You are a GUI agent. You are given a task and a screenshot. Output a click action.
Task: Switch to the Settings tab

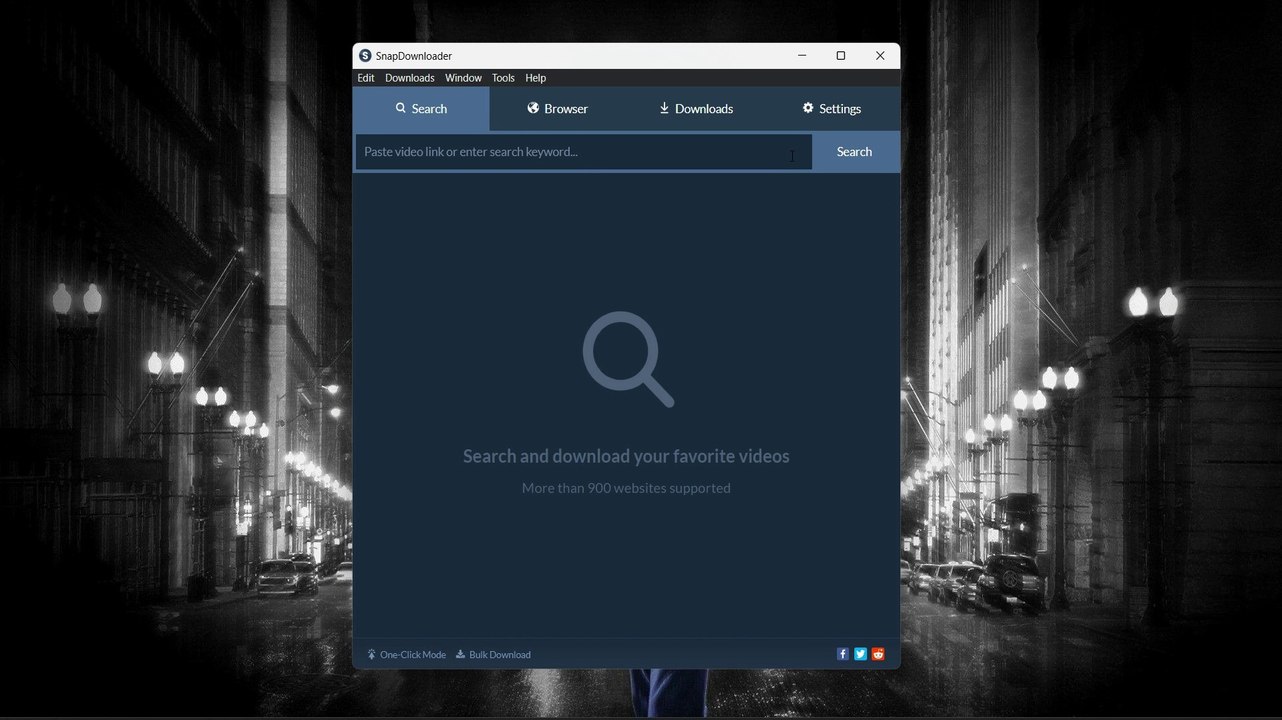click(832, 109)
